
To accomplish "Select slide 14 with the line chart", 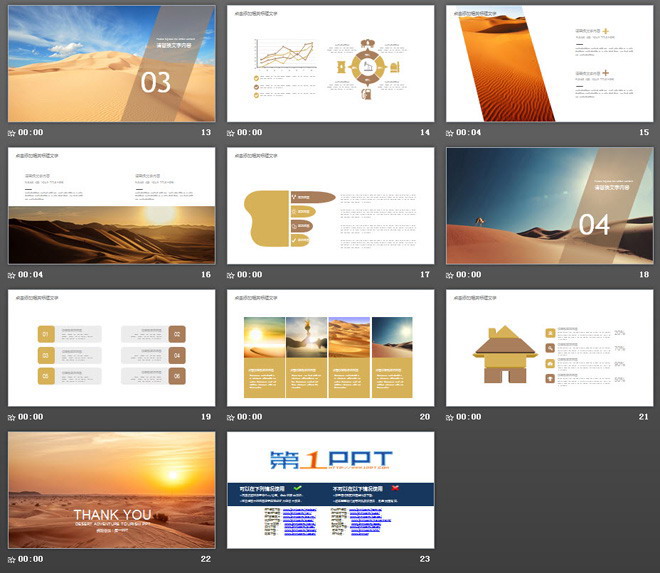I will click(x=330, y=63).
